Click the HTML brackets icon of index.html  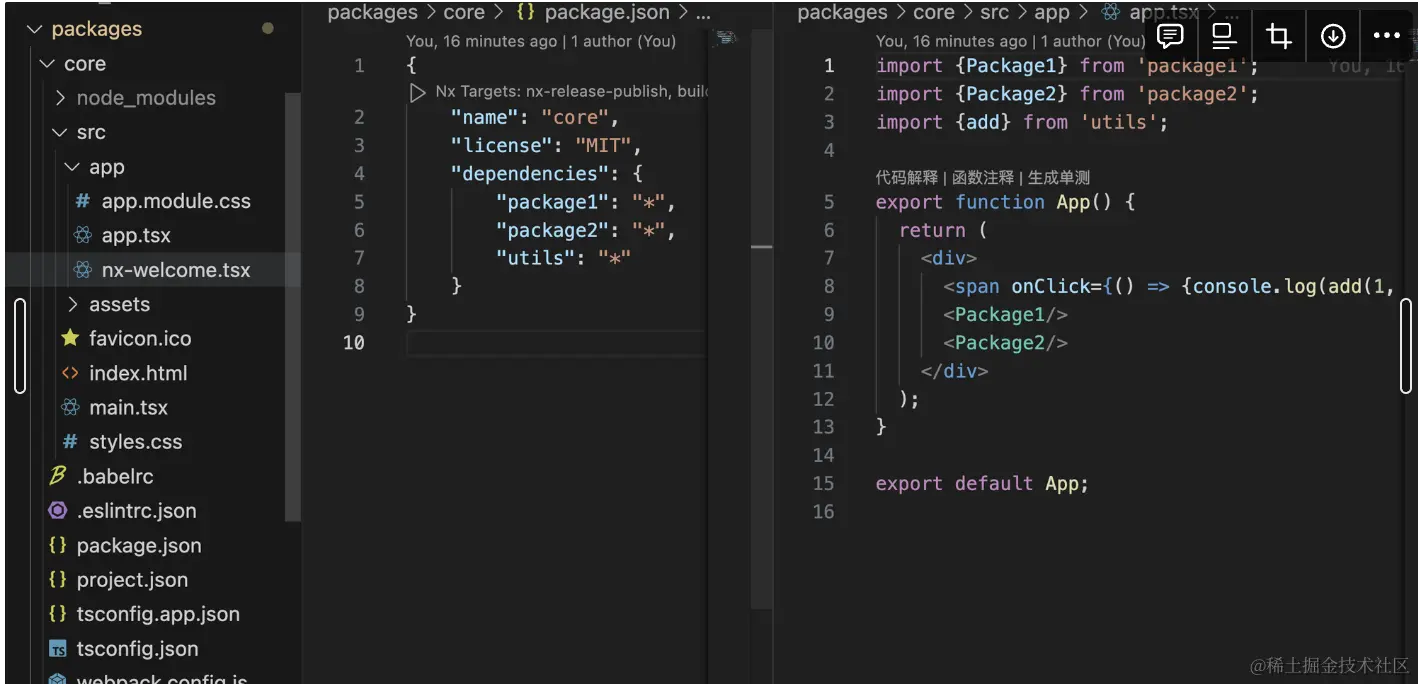click(x=70, y=373)
